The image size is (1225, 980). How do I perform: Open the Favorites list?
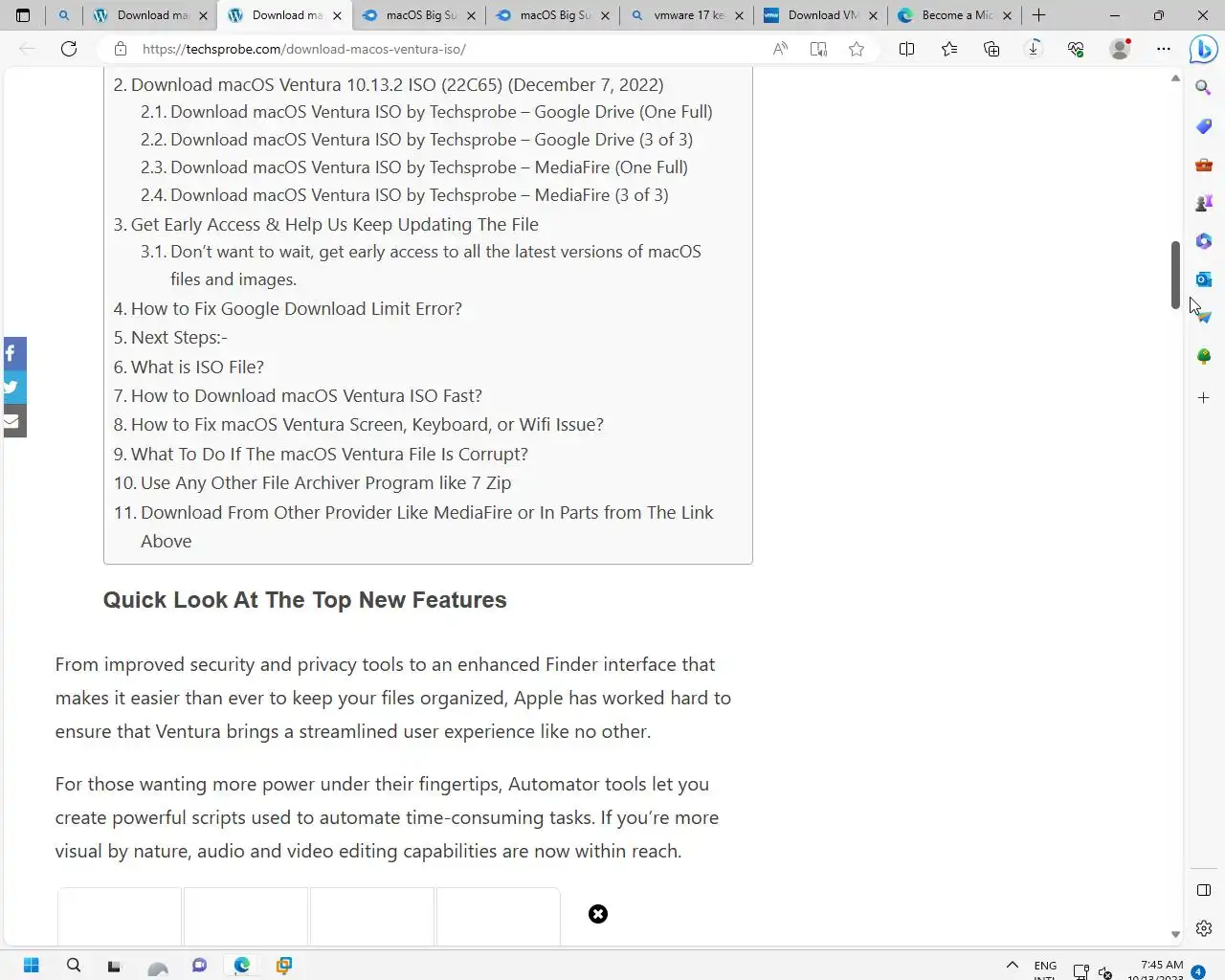point(948,49)
